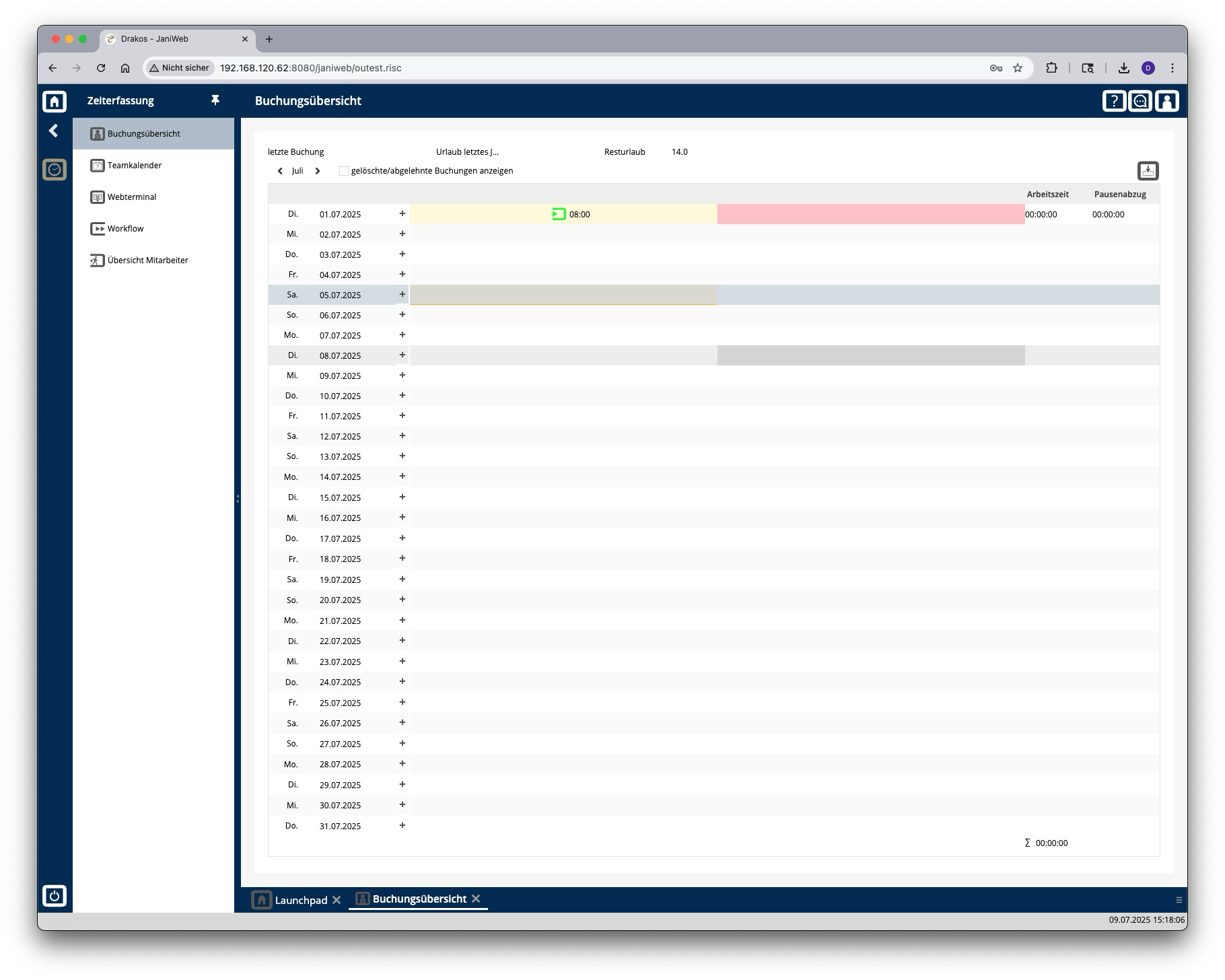Go to previous month before Juli
The width and height of the screenshot is (1225, 980).
click(x=280, y=171)
